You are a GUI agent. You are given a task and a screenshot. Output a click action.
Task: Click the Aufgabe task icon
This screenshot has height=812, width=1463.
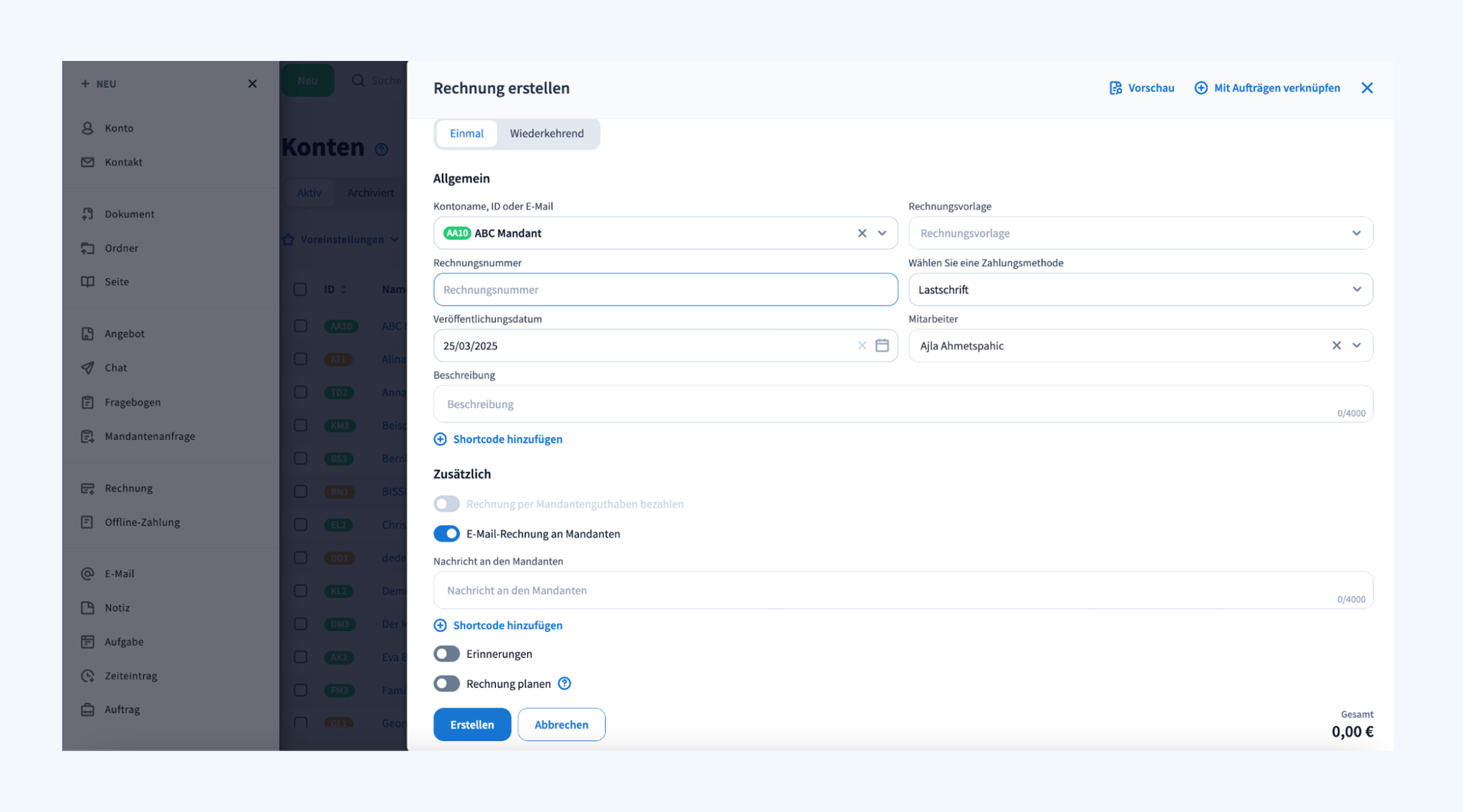[x=88, y=642]
